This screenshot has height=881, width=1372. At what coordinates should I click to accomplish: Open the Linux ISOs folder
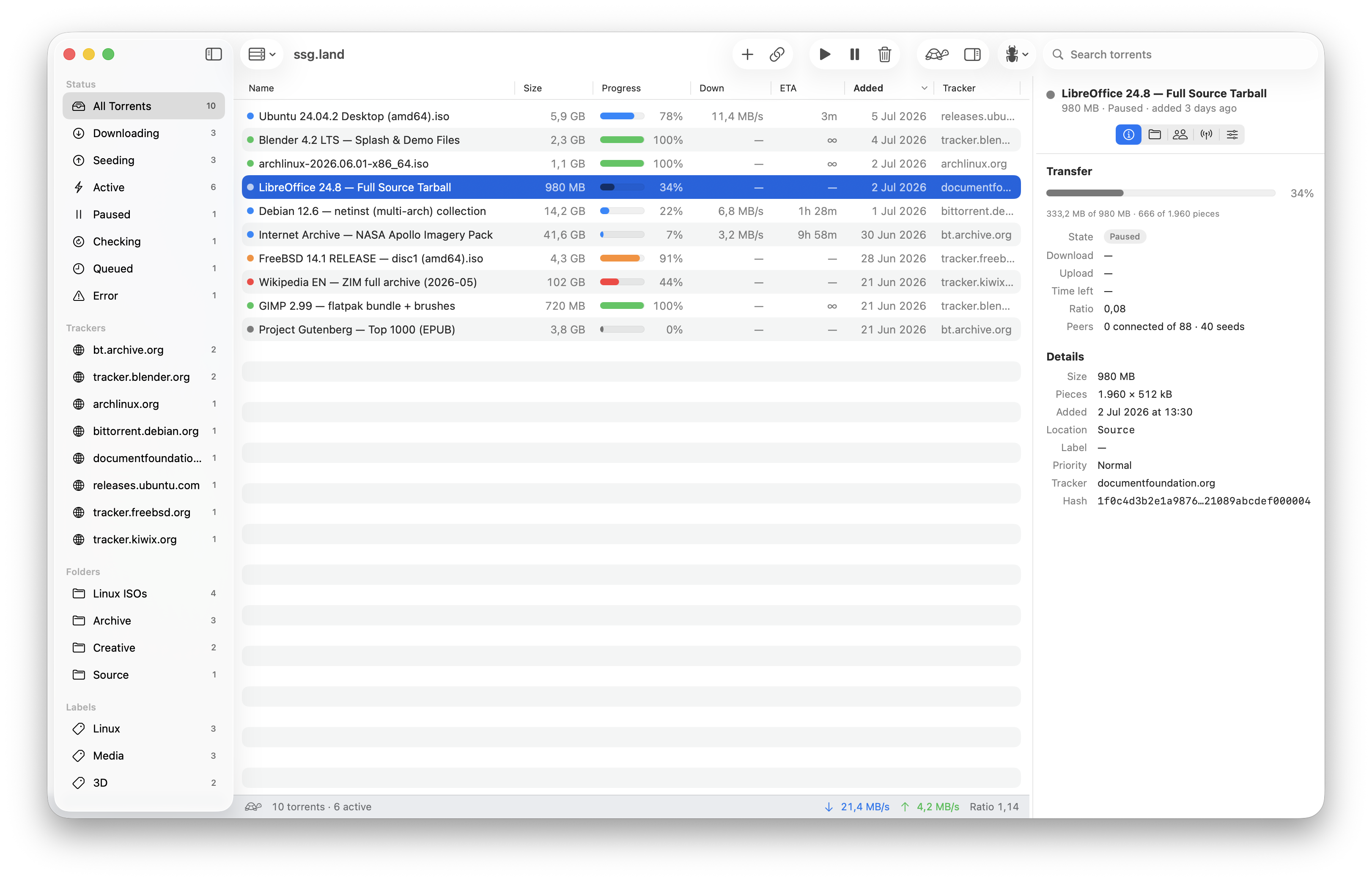(143, 593)
